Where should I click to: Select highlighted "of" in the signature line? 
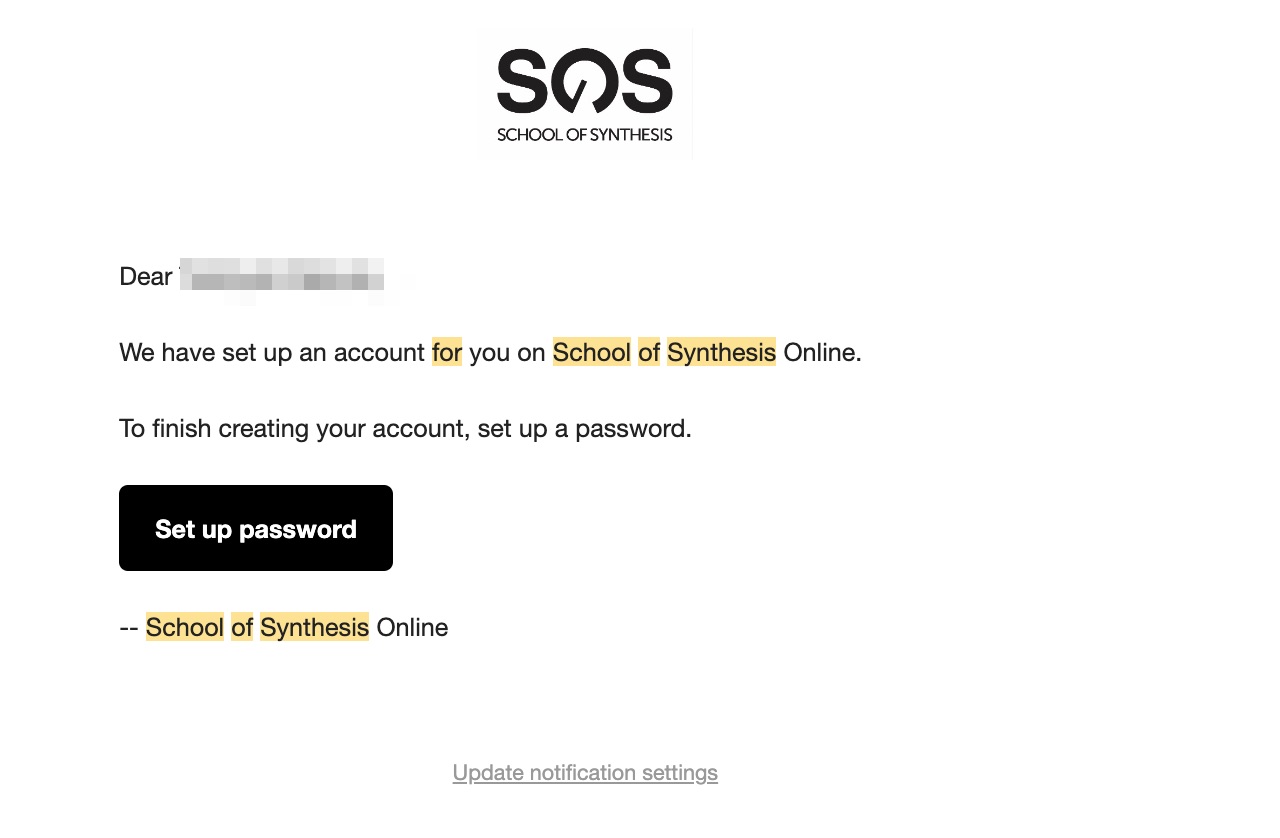(x=242, y=628)
